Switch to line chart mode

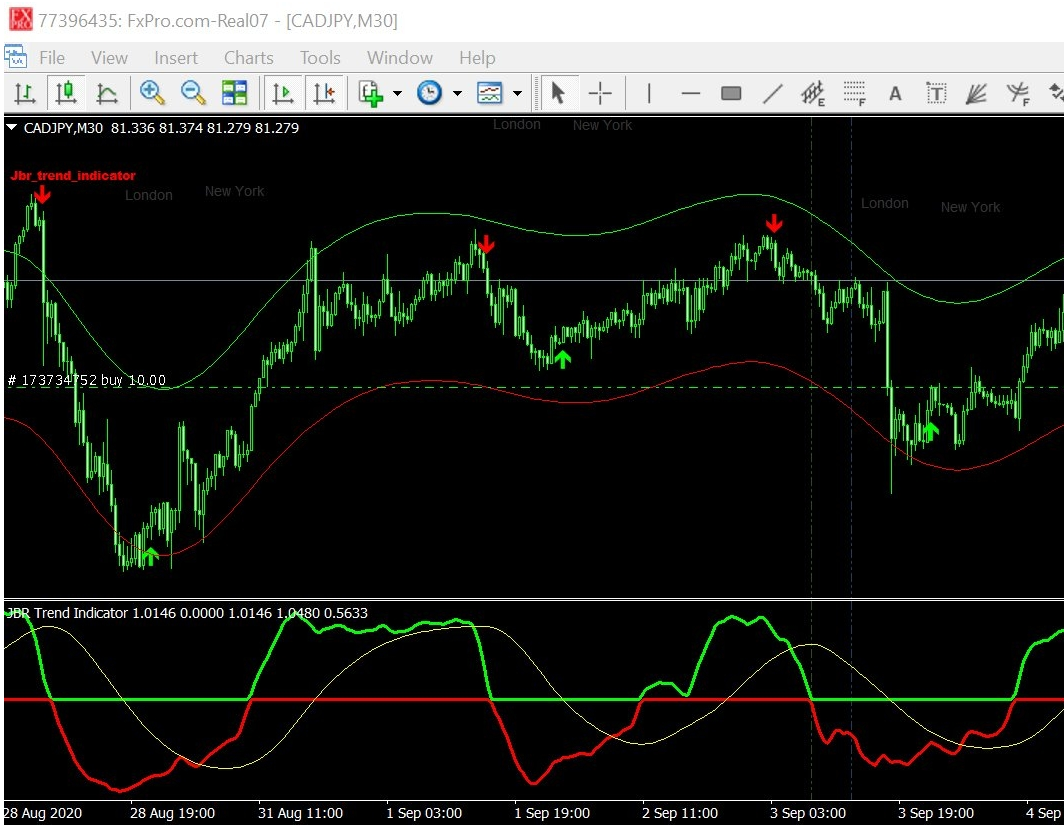point(107,94)
